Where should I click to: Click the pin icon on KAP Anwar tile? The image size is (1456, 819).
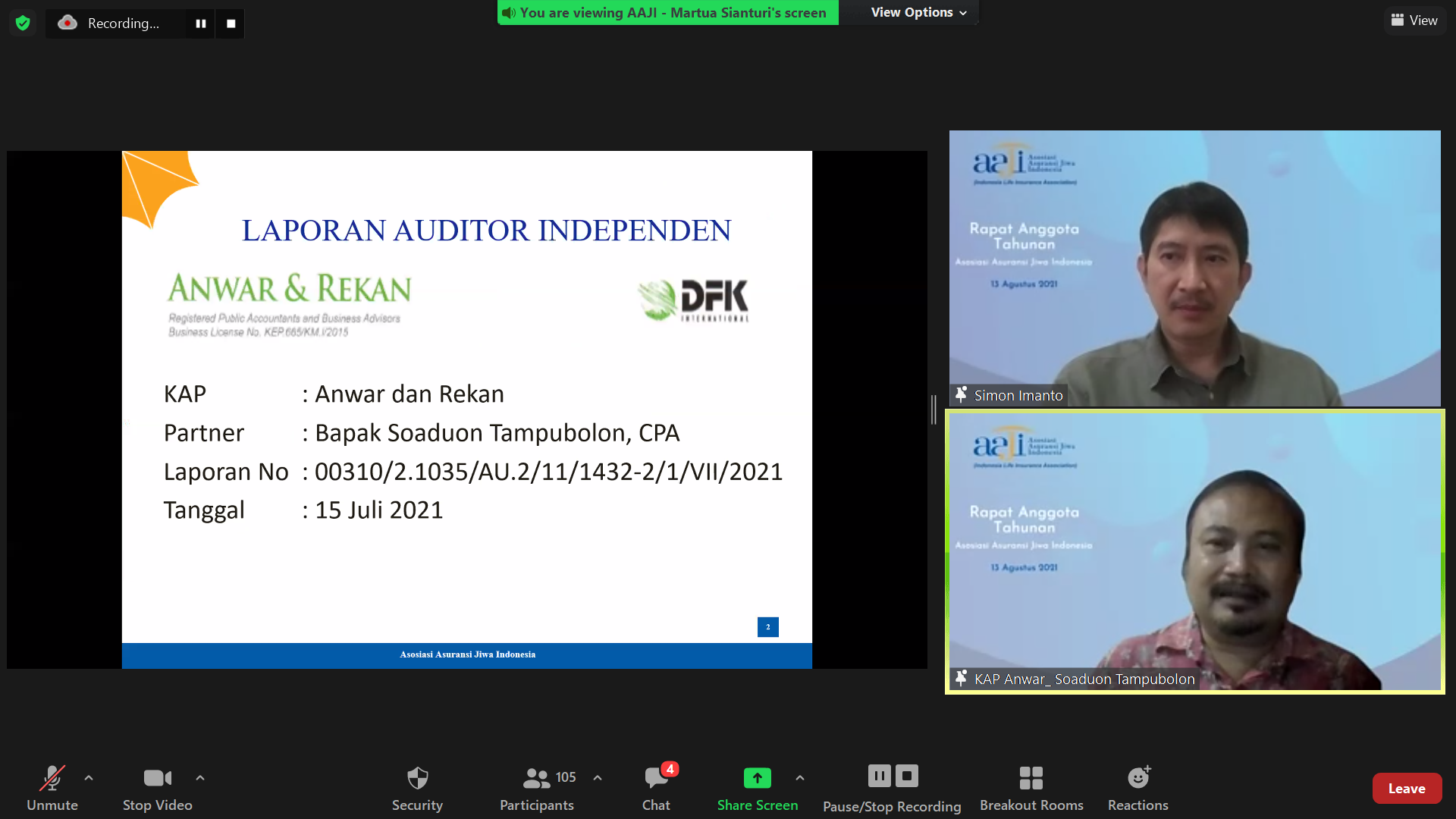961,678
